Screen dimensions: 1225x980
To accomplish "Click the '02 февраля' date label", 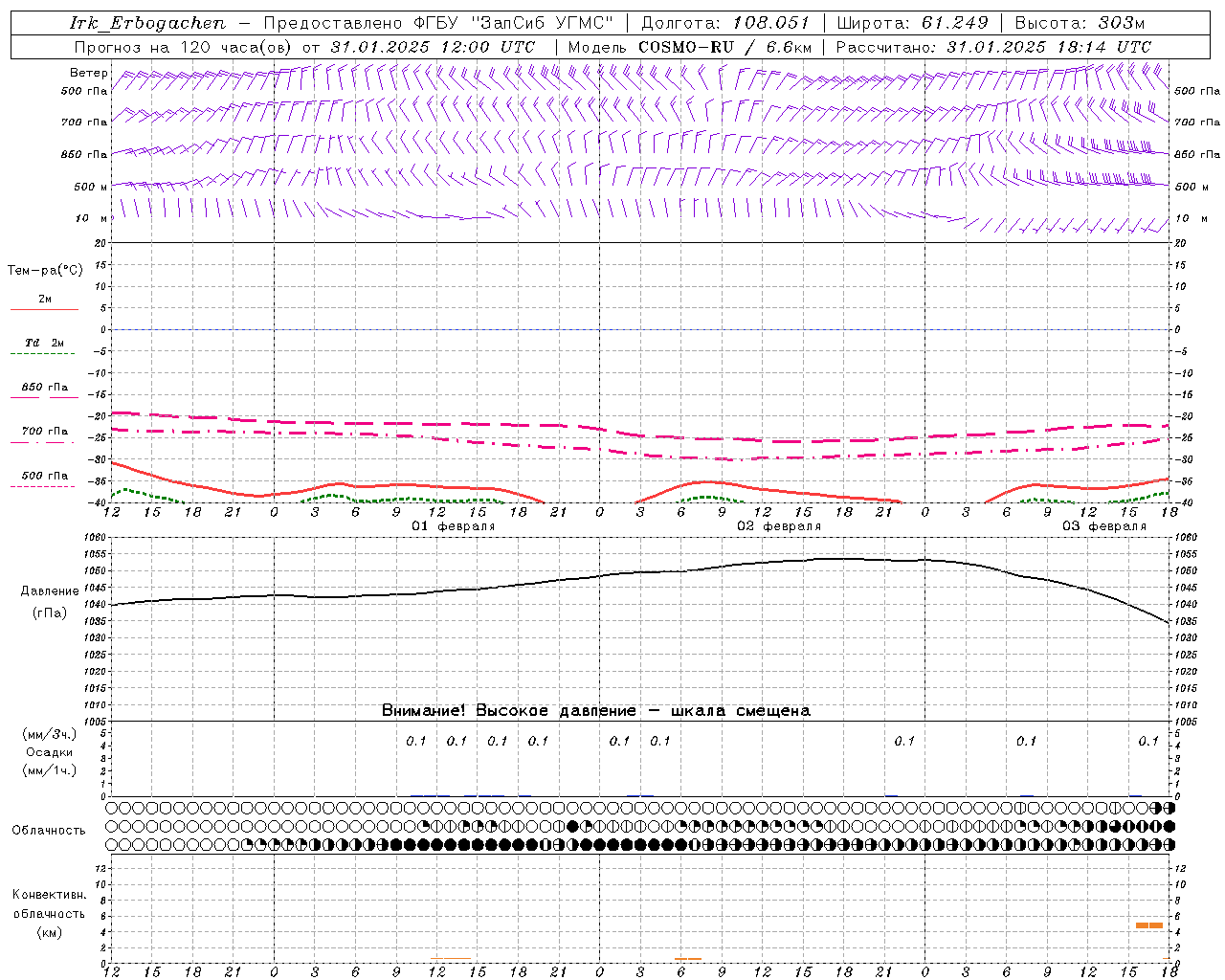I will [779, 526].
